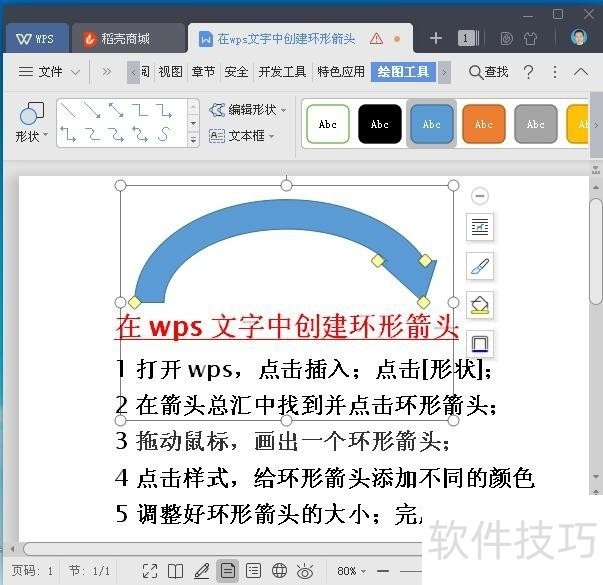This screenshot has height=585, width=603.
Task: Select the curved double-arrow connector shape
Action: point(140,134)
